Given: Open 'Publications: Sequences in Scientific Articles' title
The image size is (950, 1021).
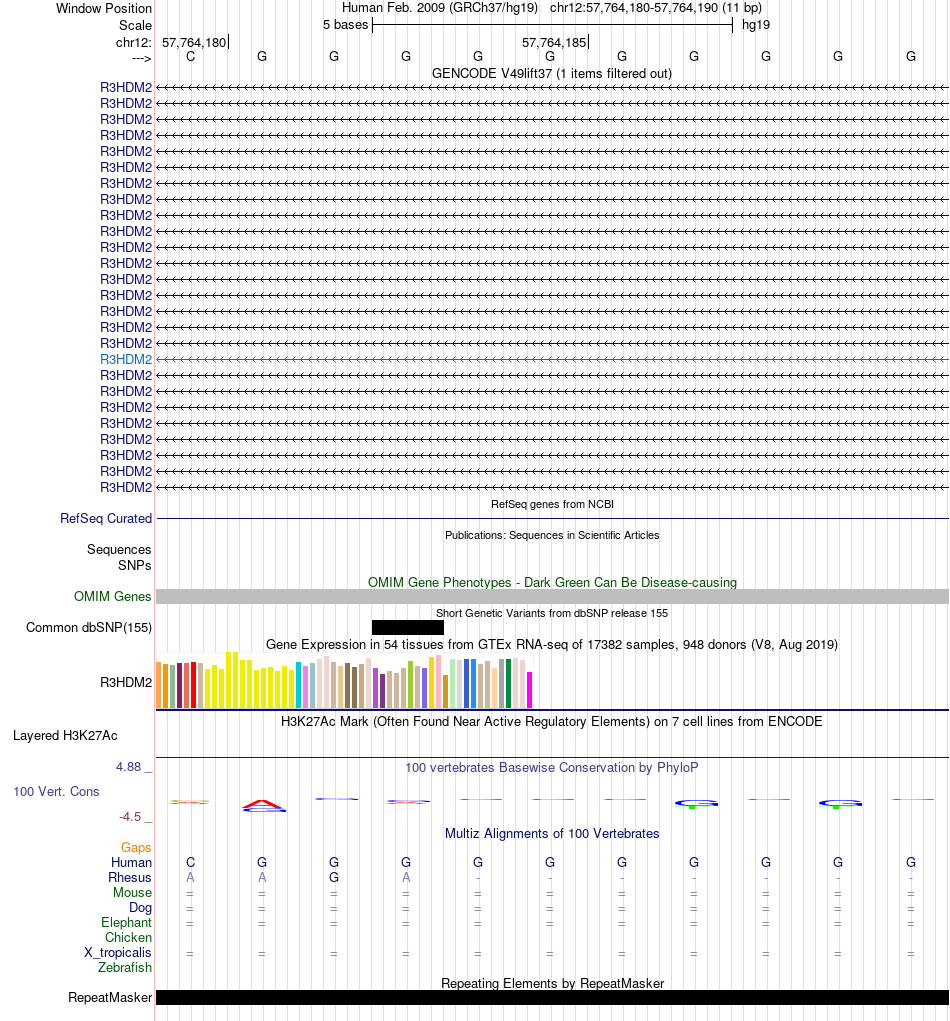Looking at the screenshot, I should point(552,535).
